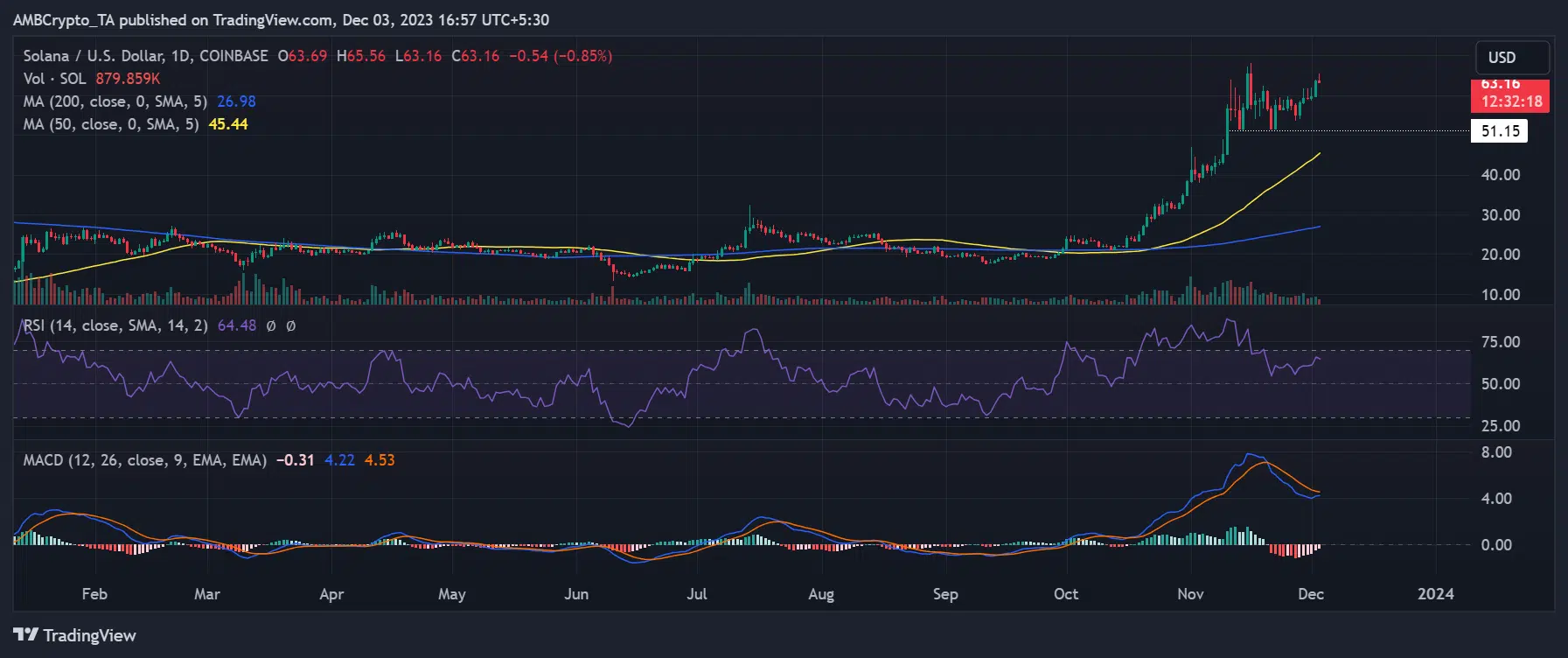Select the MA 200 indicator legend
Viewport: 1568px width, 658px height.
pos(115,101)
